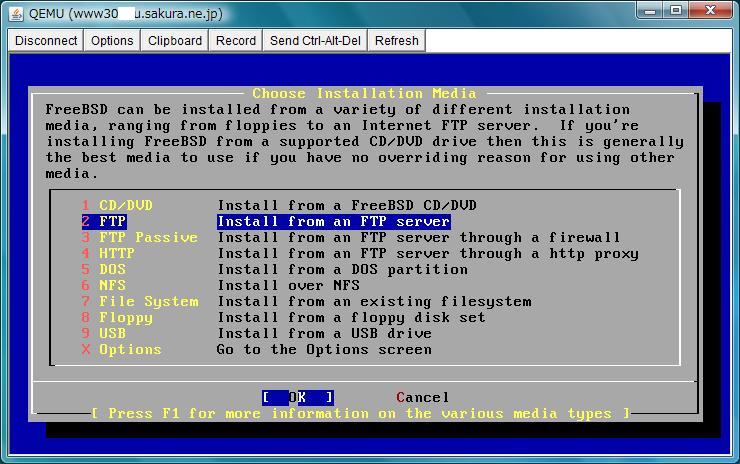
Task: Select FTP Passive install through firewall
Action: [x=147, y=238]
